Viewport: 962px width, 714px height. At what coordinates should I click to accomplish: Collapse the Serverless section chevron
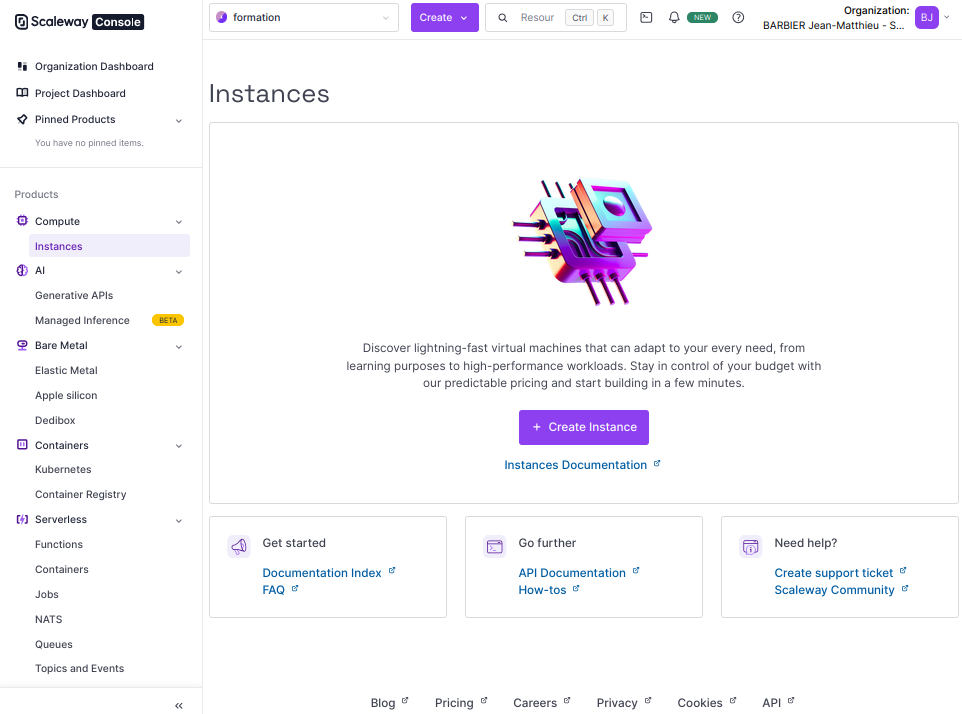click(x=179, y=521)
